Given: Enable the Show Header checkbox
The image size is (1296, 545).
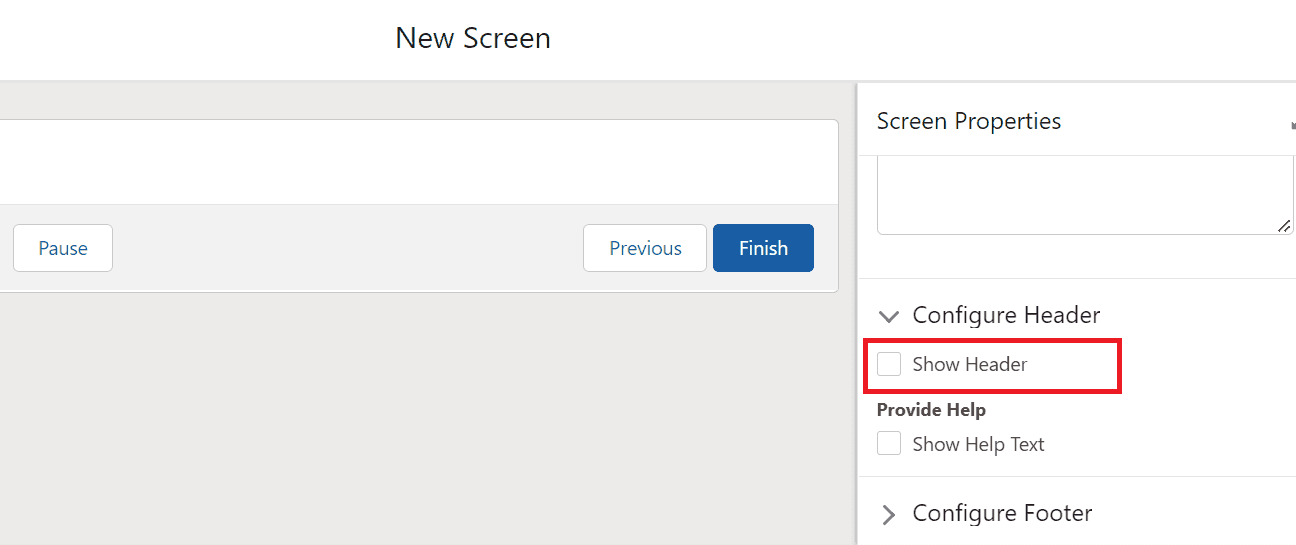Looking at the screenshot, I should click(889, 364).
